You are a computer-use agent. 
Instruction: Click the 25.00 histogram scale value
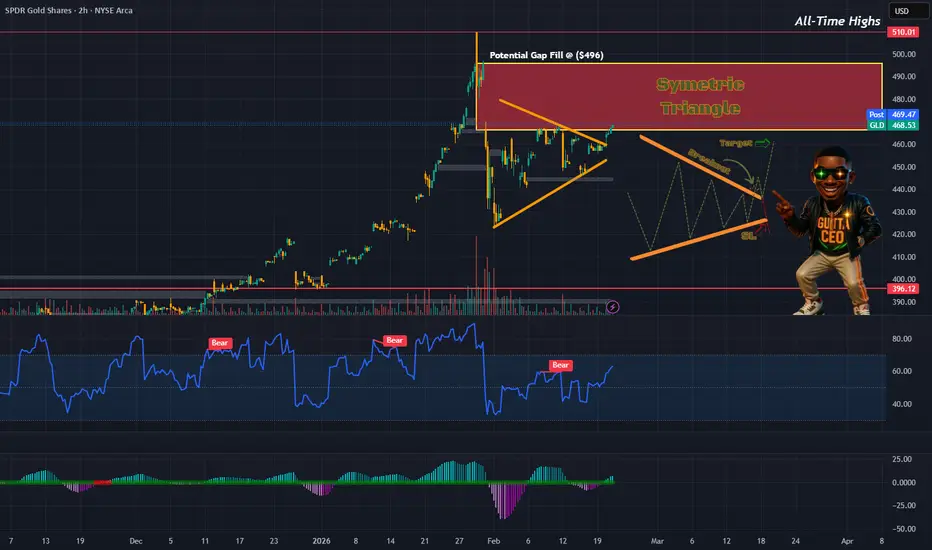(x=902, y=459)
